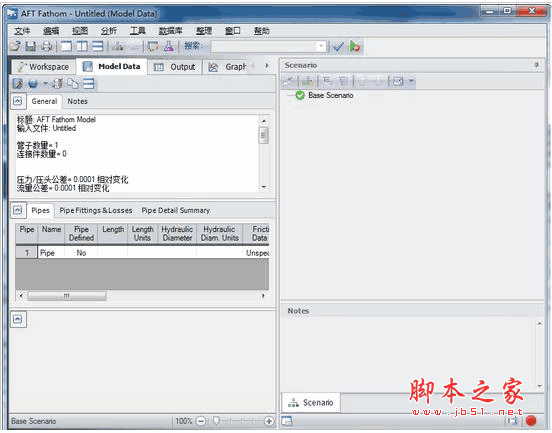Open the Pipe Fittings & Losses tab

pyautogui.click(x=96, y=211)
